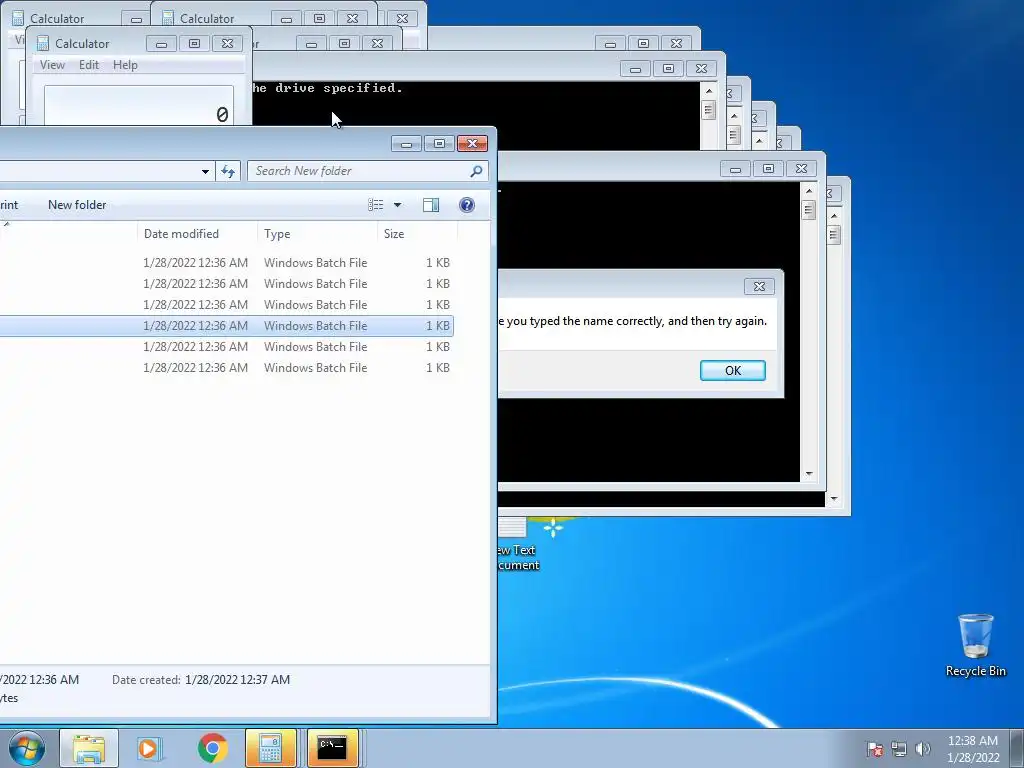Open Google Chrome from taskbar
The image size is (1024, 768).
(x=212, y=748)
